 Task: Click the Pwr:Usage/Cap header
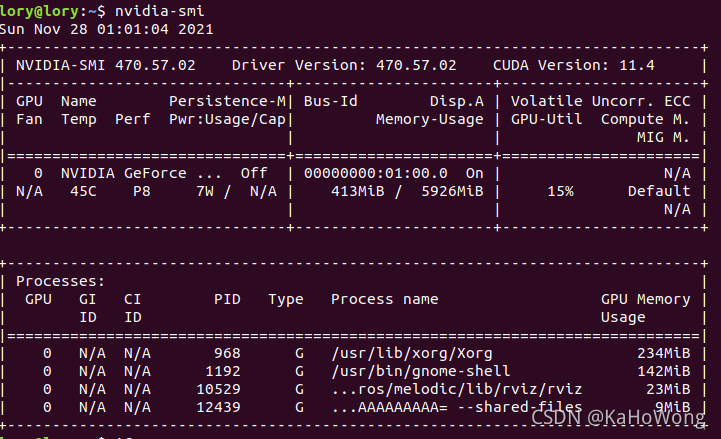tap(227, 120)
